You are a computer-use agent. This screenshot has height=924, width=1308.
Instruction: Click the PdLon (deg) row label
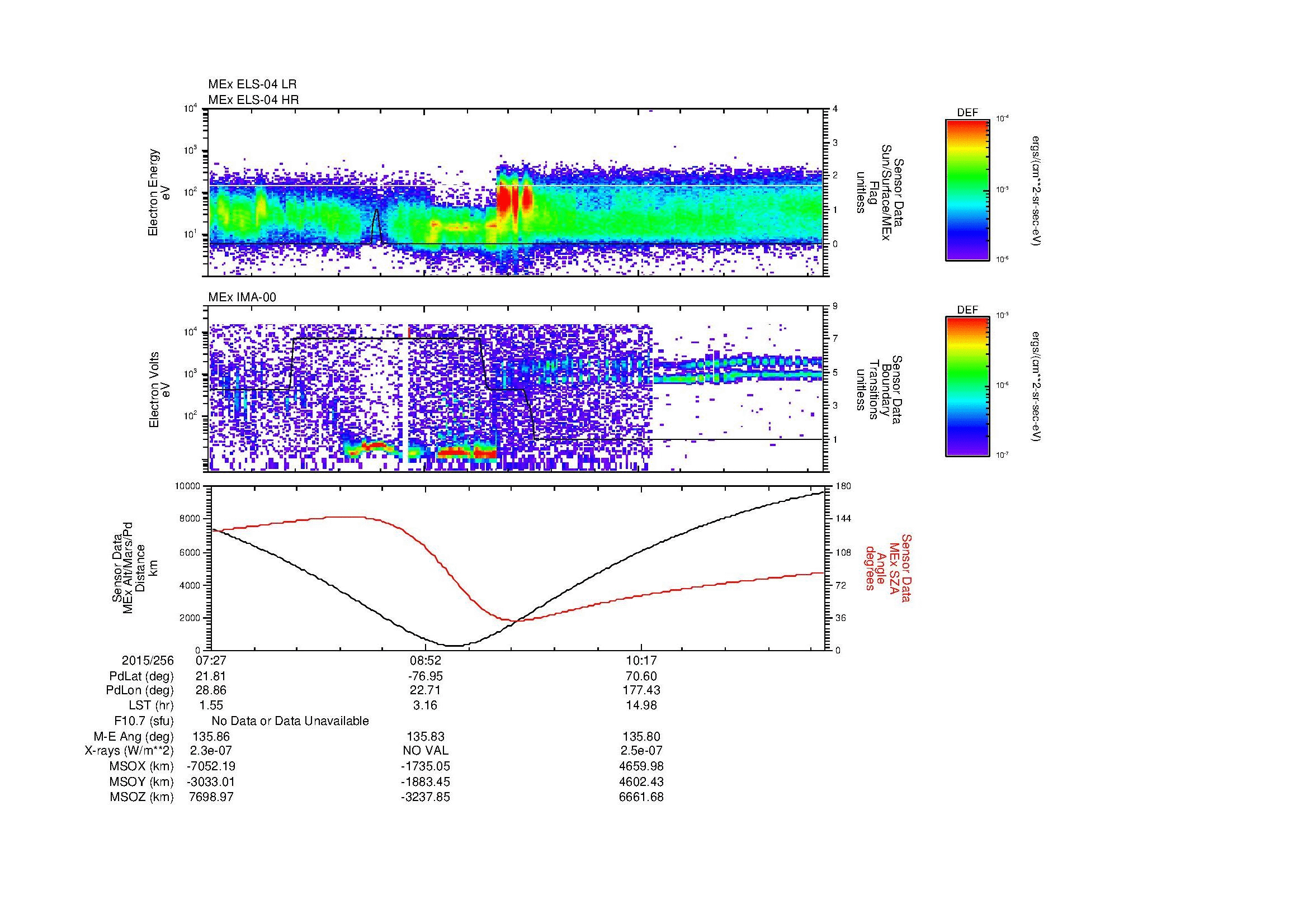coord(140,690)
